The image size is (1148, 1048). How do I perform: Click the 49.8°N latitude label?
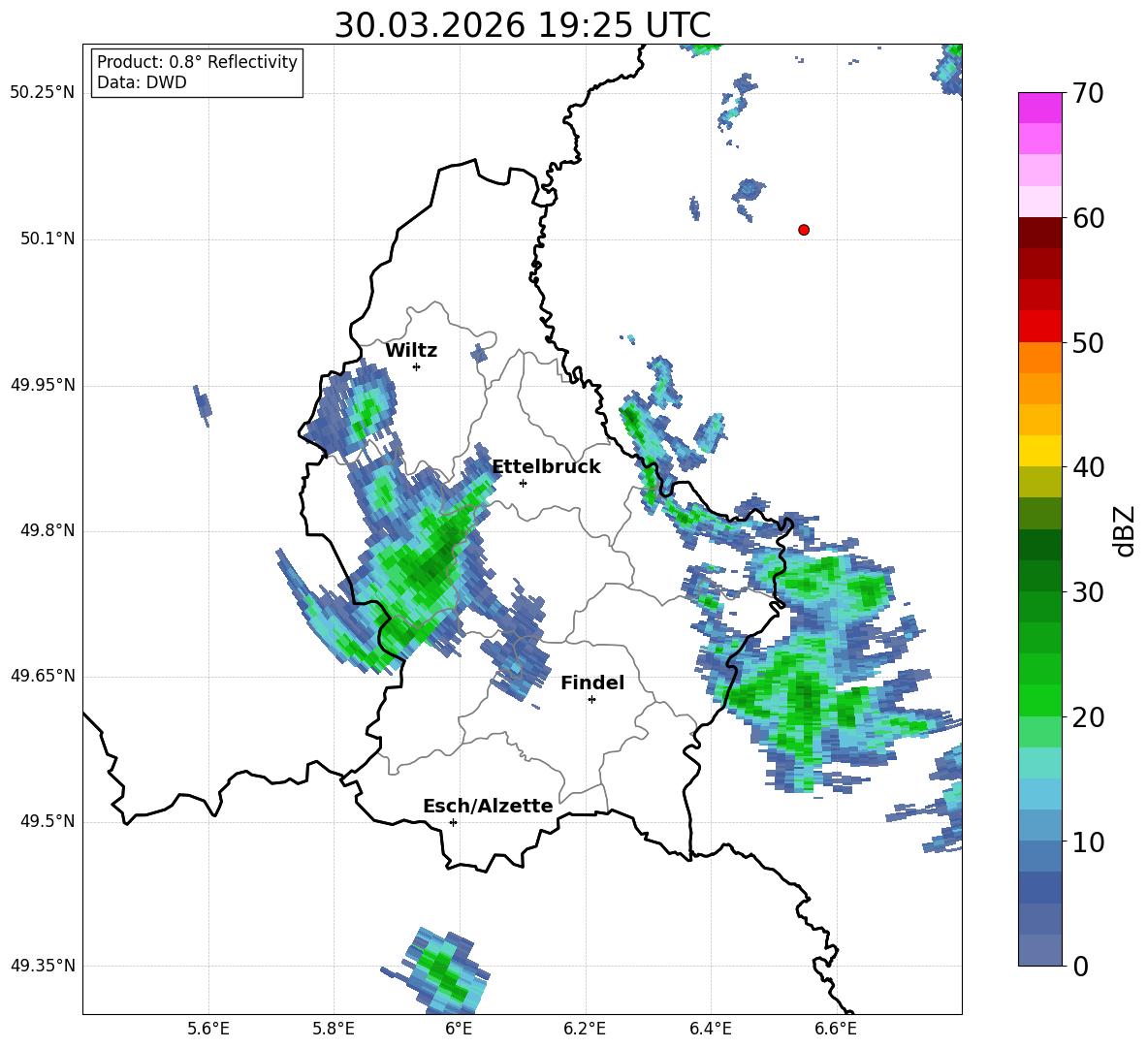(x=48, y=530)
